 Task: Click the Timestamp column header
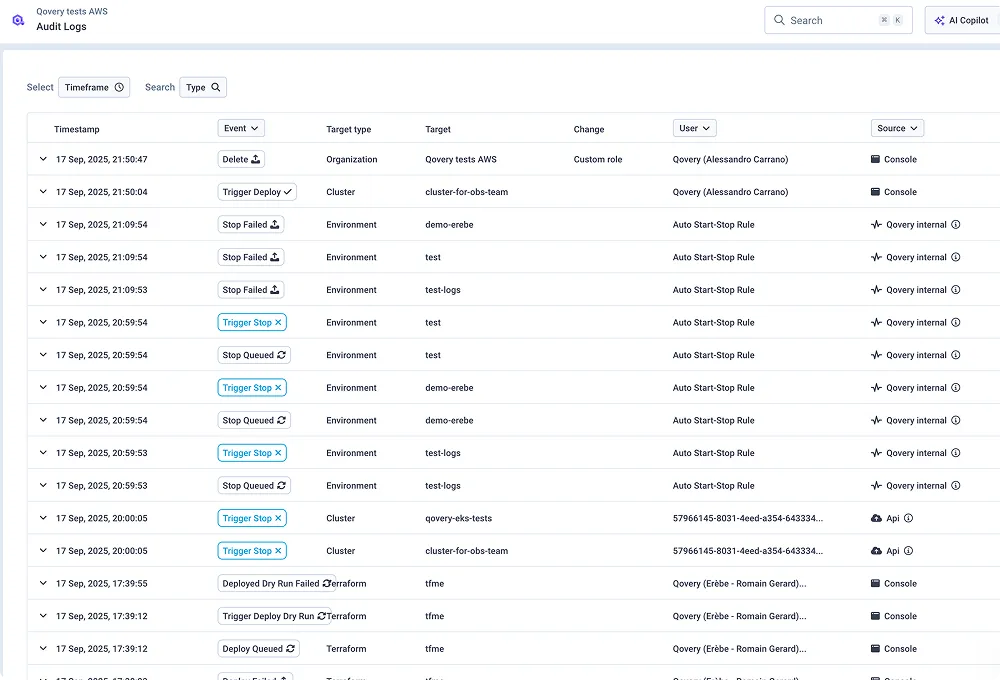pyautogui.click(x=77, y=129)
